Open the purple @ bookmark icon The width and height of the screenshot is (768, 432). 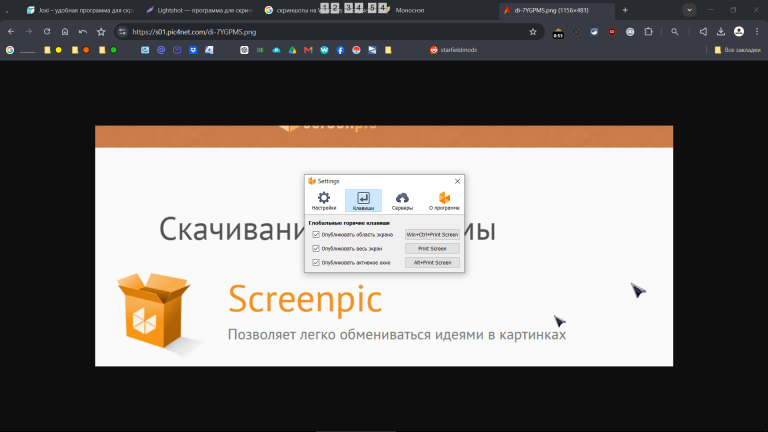[x=161, y=50]
